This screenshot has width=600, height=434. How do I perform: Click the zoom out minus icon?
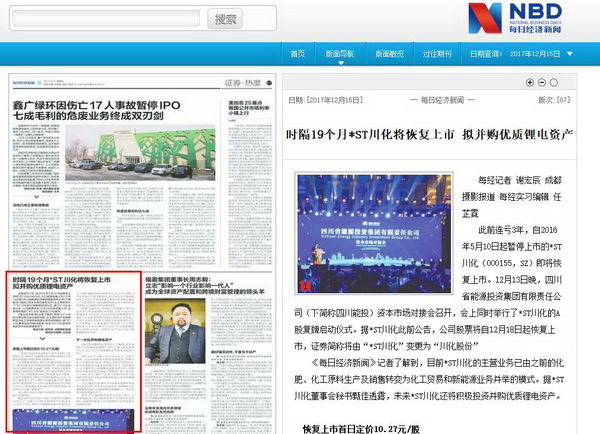542,82
